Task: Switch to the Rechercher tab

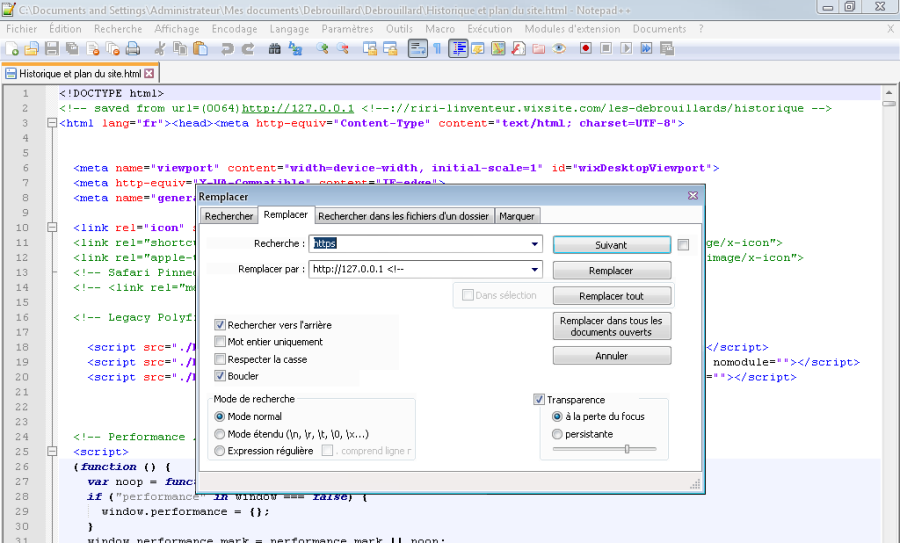Action: pyautogui.click(x=228, y=216)
